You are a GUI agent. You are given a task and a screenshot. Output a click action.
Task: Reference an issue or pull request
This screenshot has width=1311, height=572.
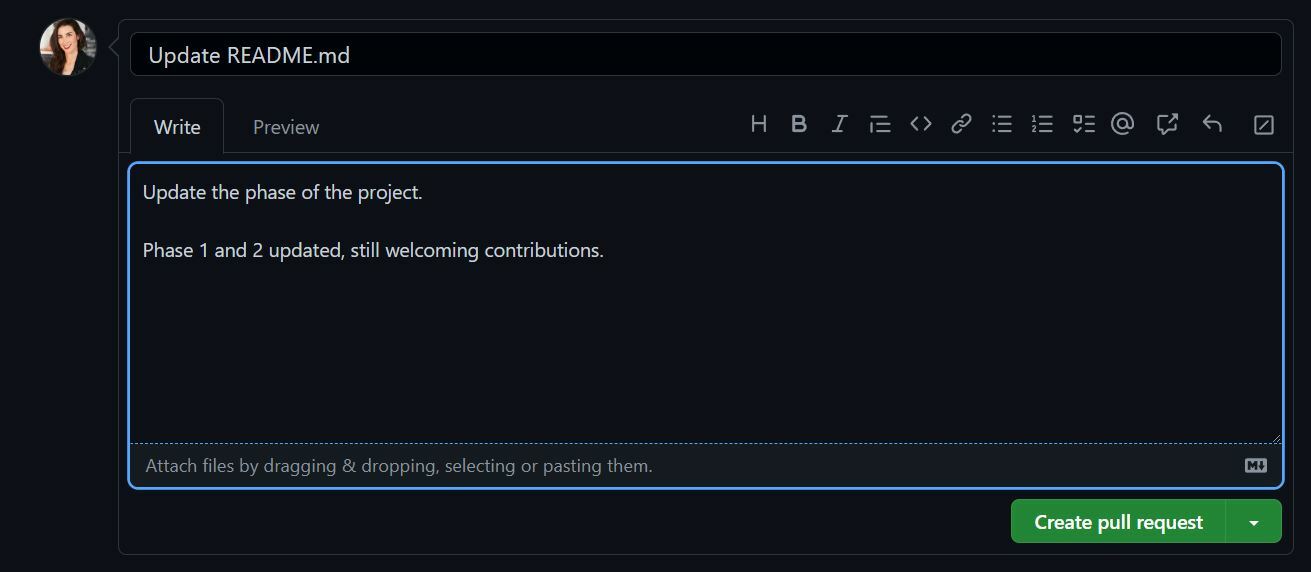[1167, 124]
